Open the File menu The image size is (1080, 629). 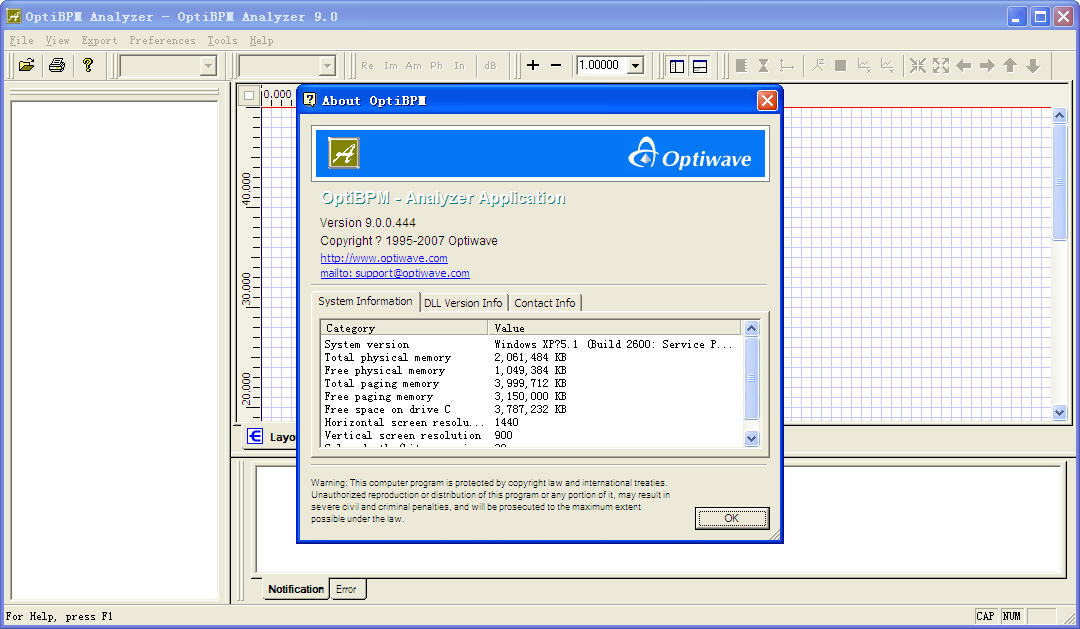(21, 41)
